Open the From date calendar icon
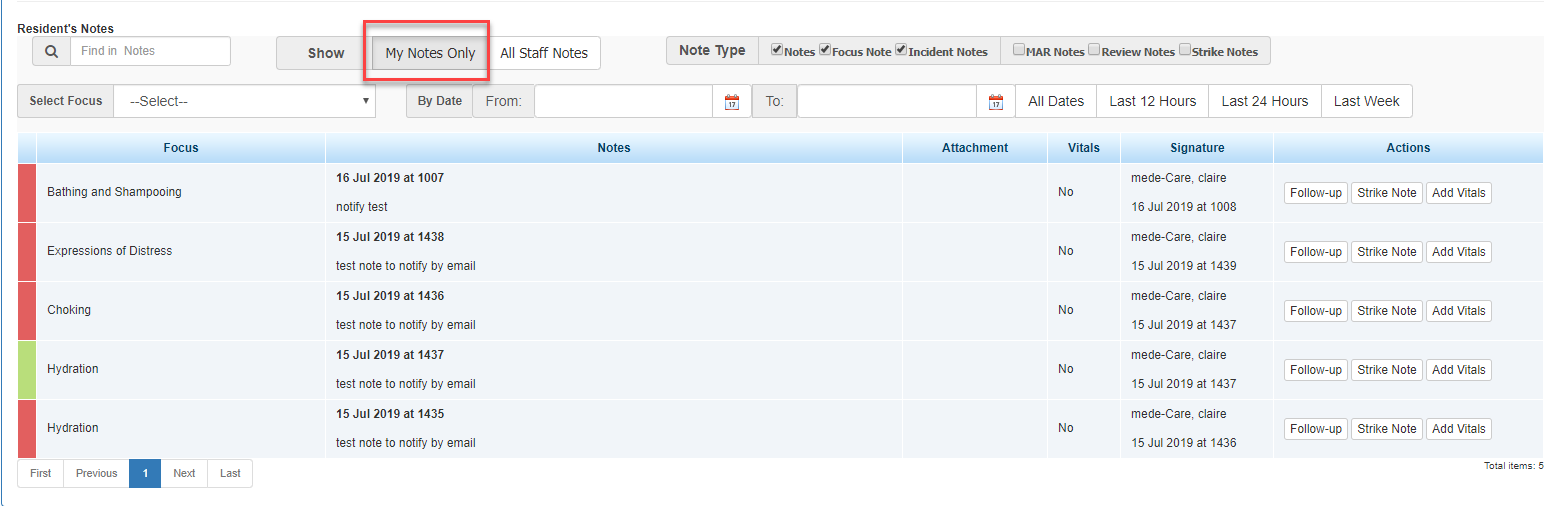The image size is (1556, 506). [731, 101]
